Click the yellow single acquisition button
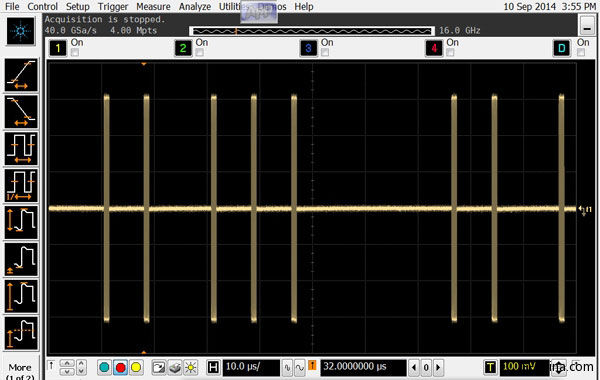Viewport: 600px width, 380px height. [136, 368]
